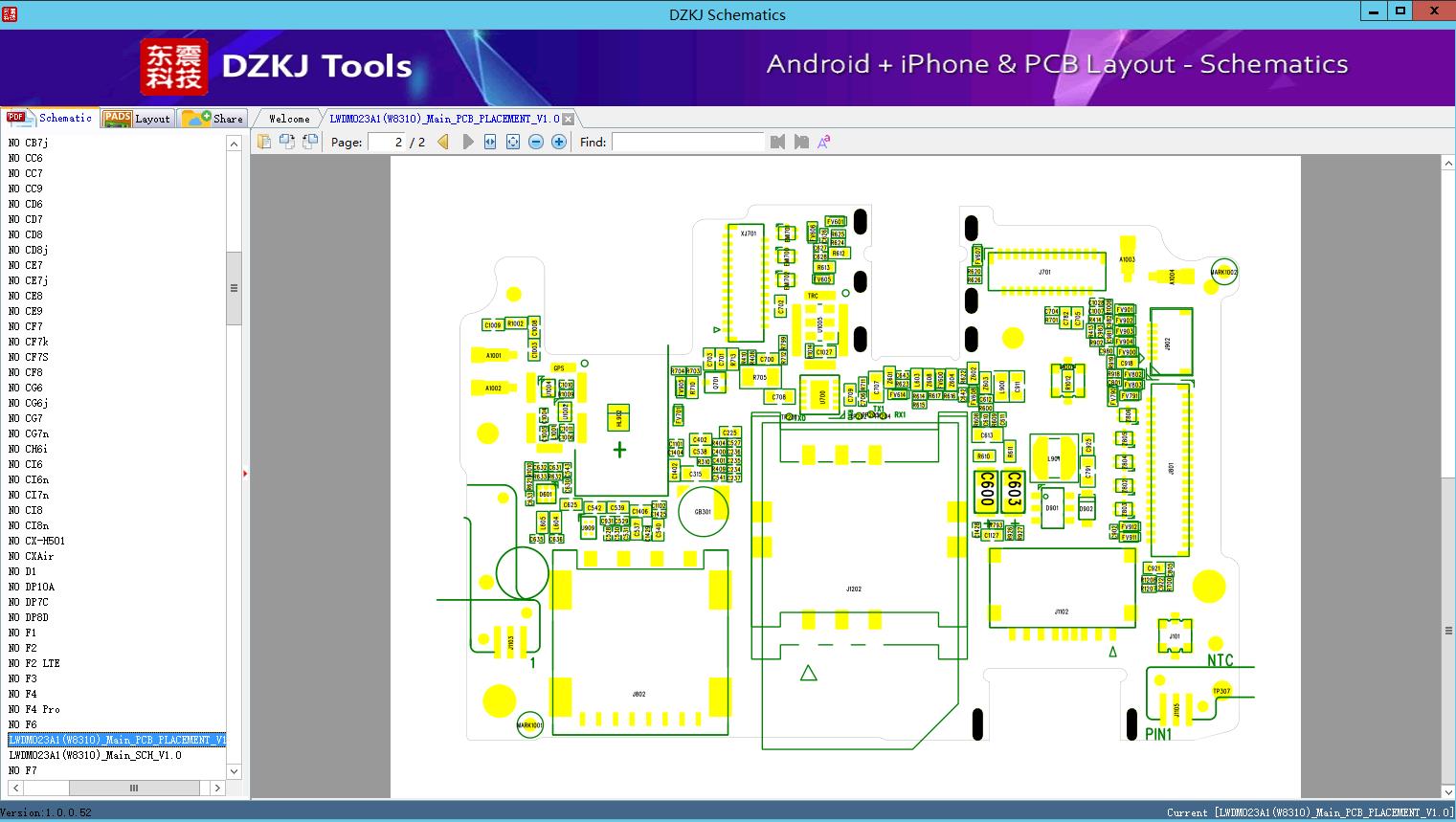Go to the previous page
Viewport: 1456px width, 822px height.
click(x=443, y=142)
